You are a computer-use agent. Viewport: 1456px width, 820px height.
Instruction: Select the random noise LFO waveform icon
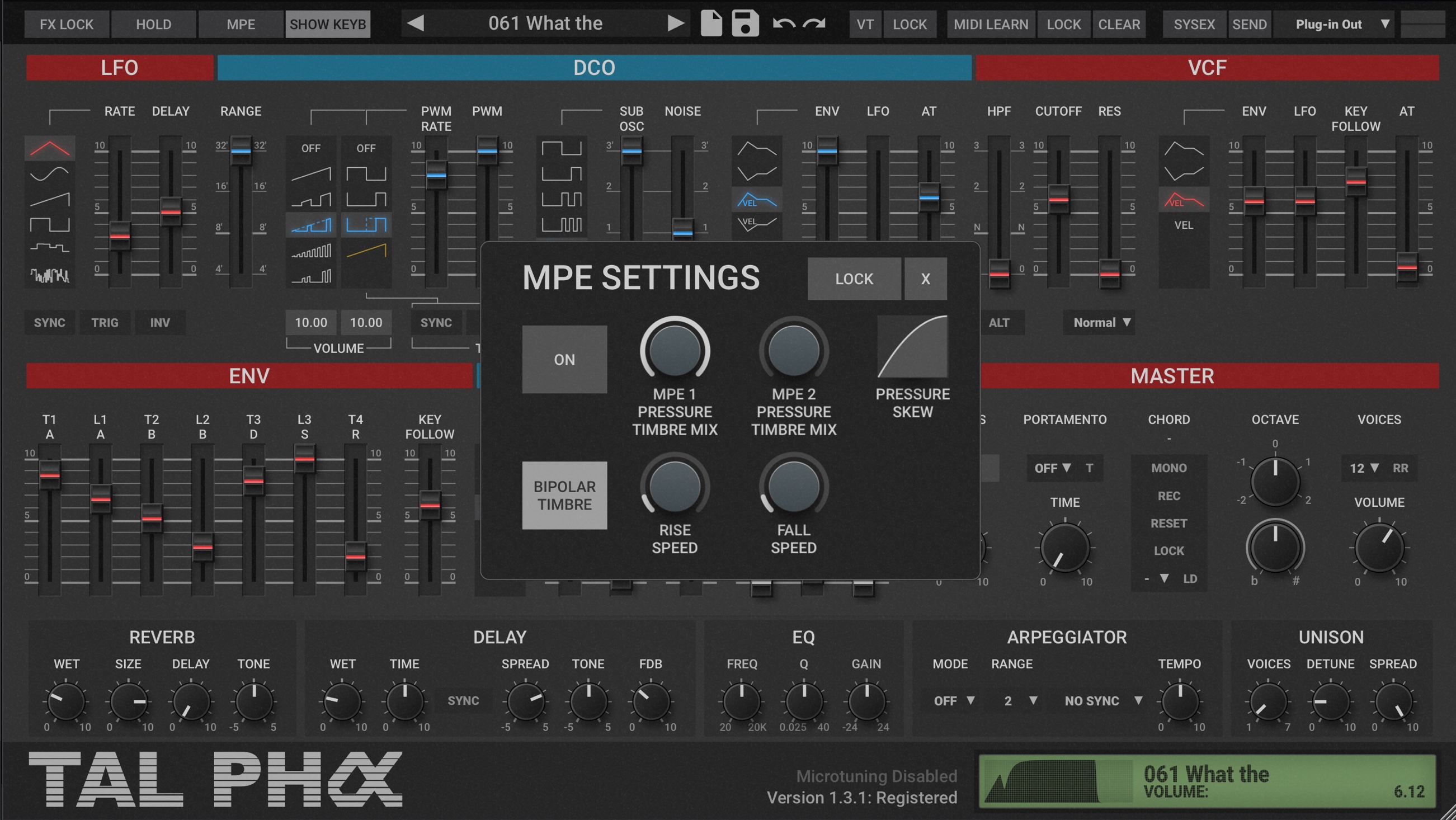pyautogui.click(x=50, y=275)
